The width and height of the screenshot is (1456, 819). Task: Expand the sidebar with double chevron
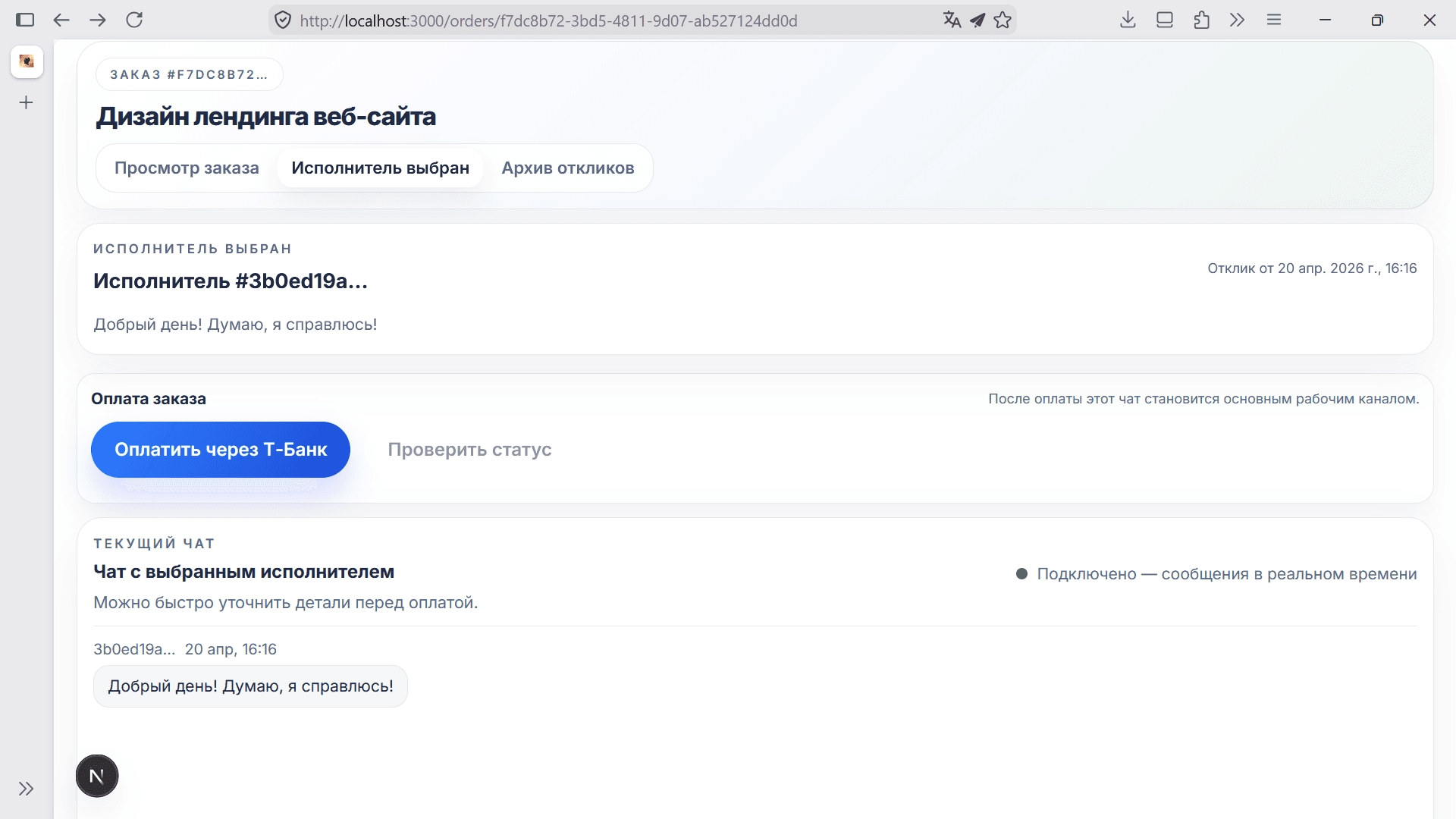point(27,789)
